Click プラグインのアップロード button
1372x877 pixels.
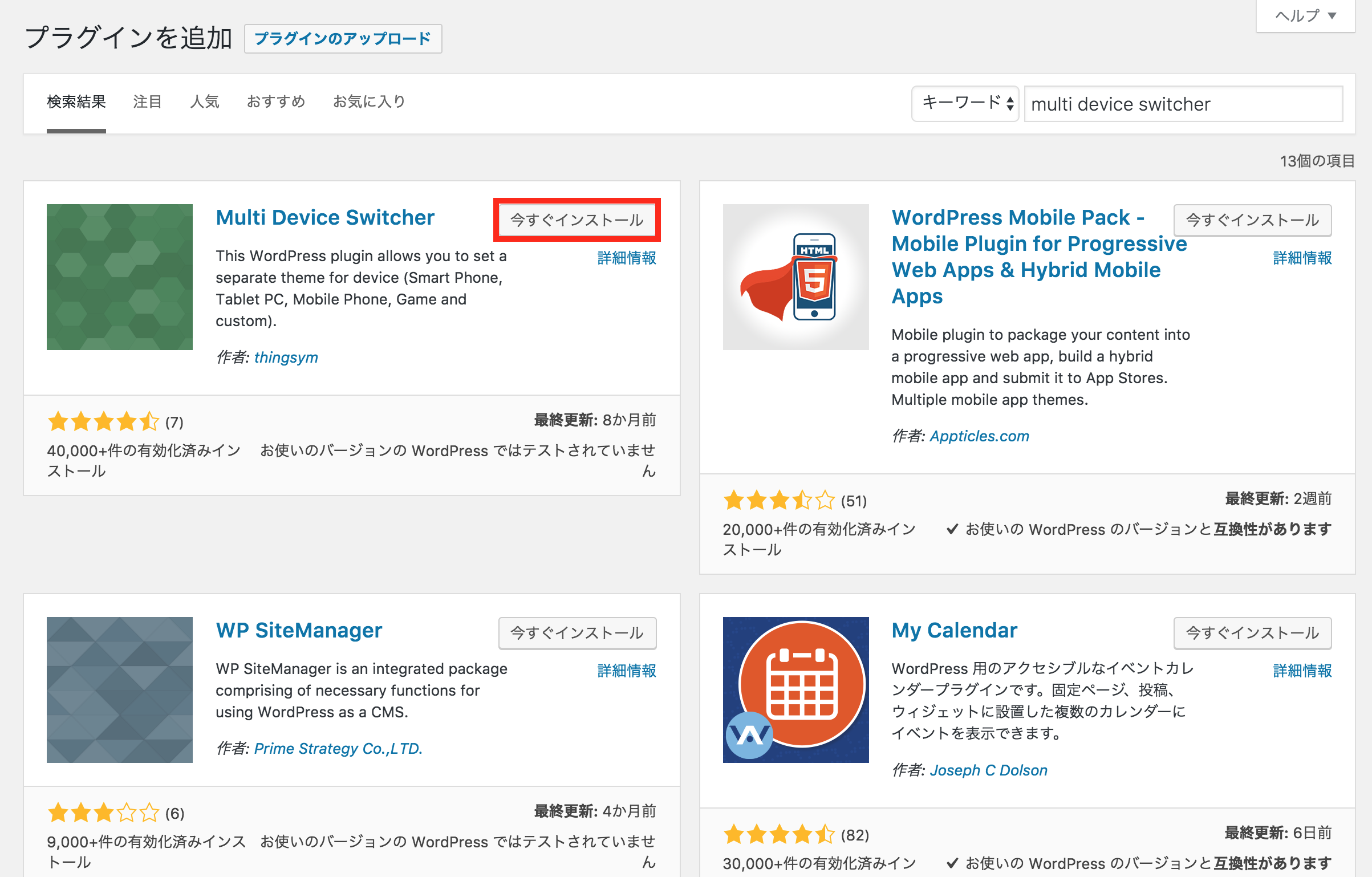(343, 39)
